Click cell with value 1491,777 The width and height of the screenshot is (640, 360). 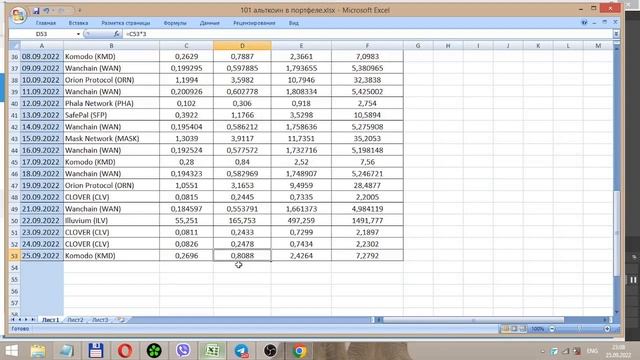(x=367, y=221)
